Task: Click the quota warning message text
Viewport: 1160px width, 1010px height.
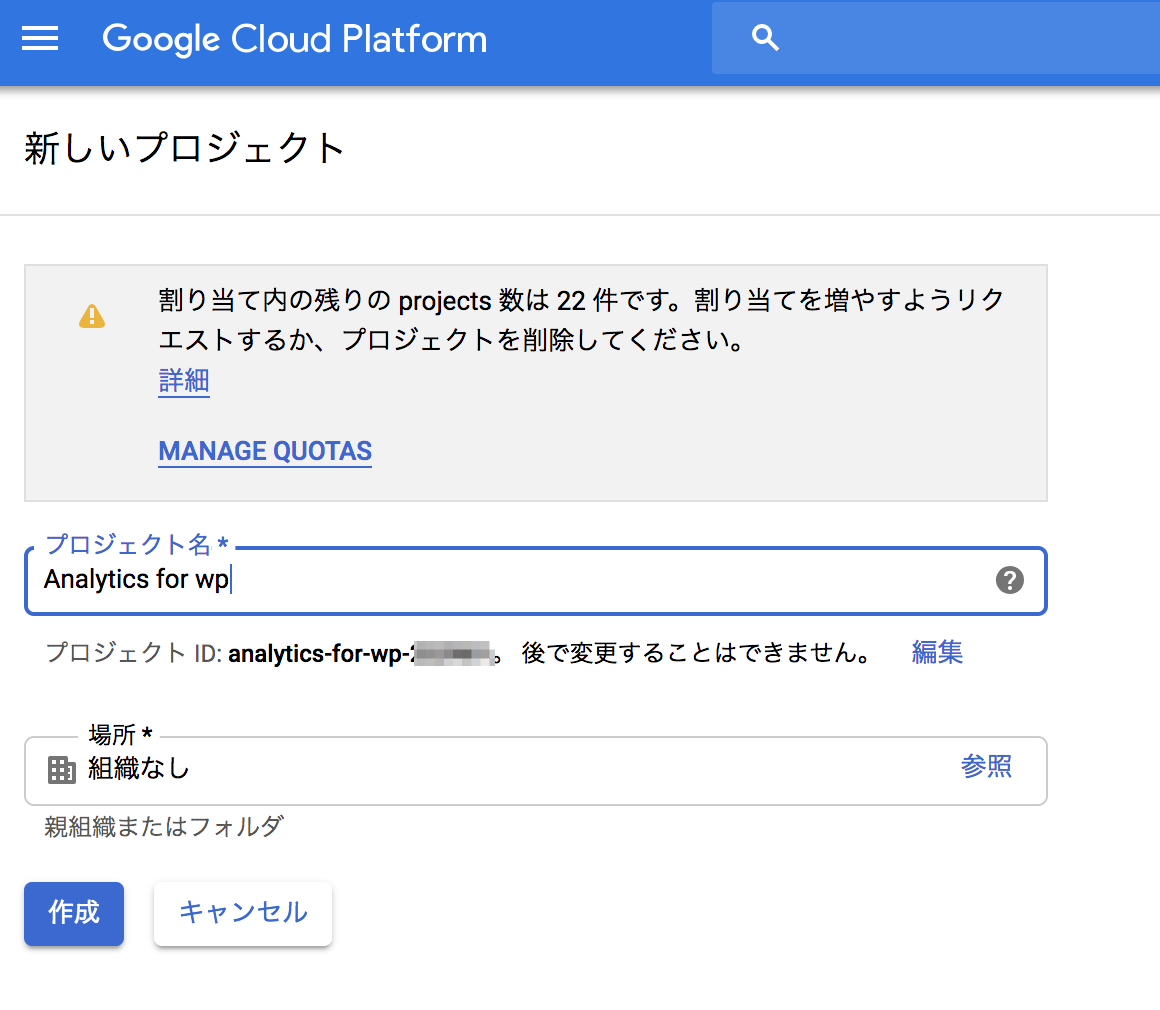Action: pyautogui.click(x=581, y=320)
